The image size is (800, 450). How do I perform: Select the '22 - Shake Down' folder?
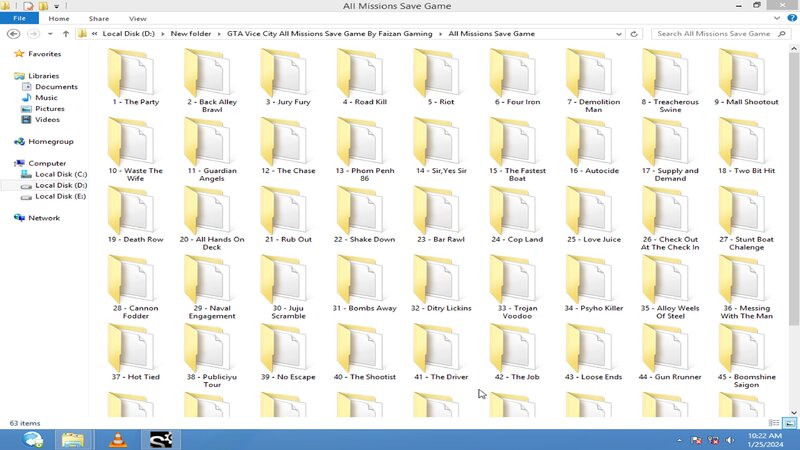(364, 215)
